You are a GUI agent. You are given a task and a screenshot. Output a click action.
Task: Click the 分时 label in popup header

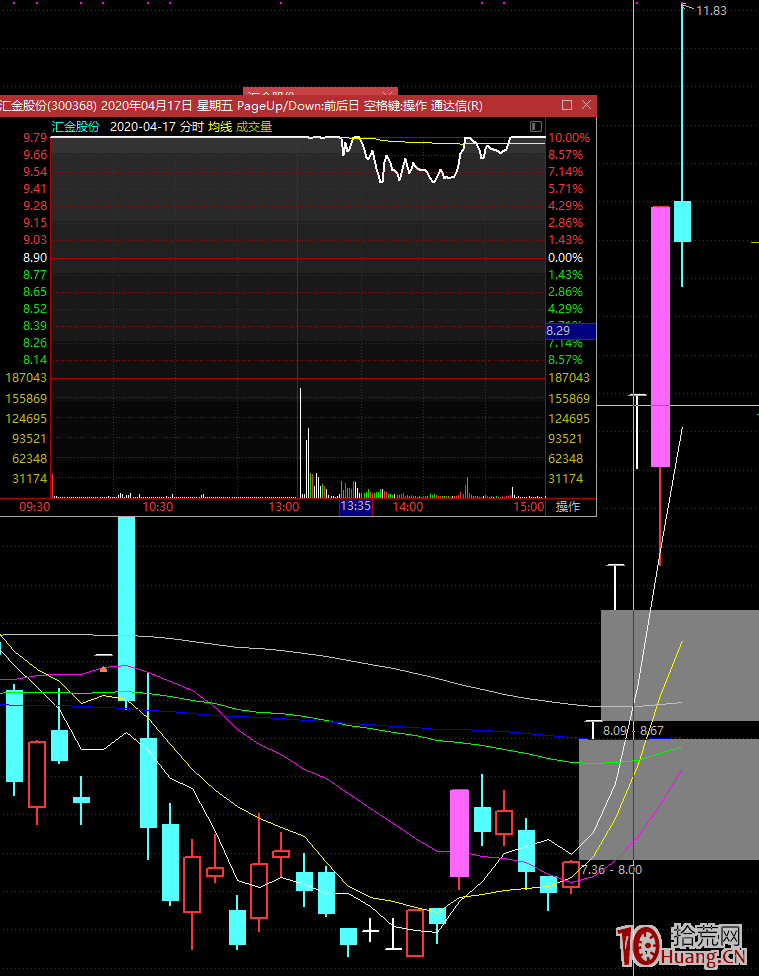coord(192,127)
